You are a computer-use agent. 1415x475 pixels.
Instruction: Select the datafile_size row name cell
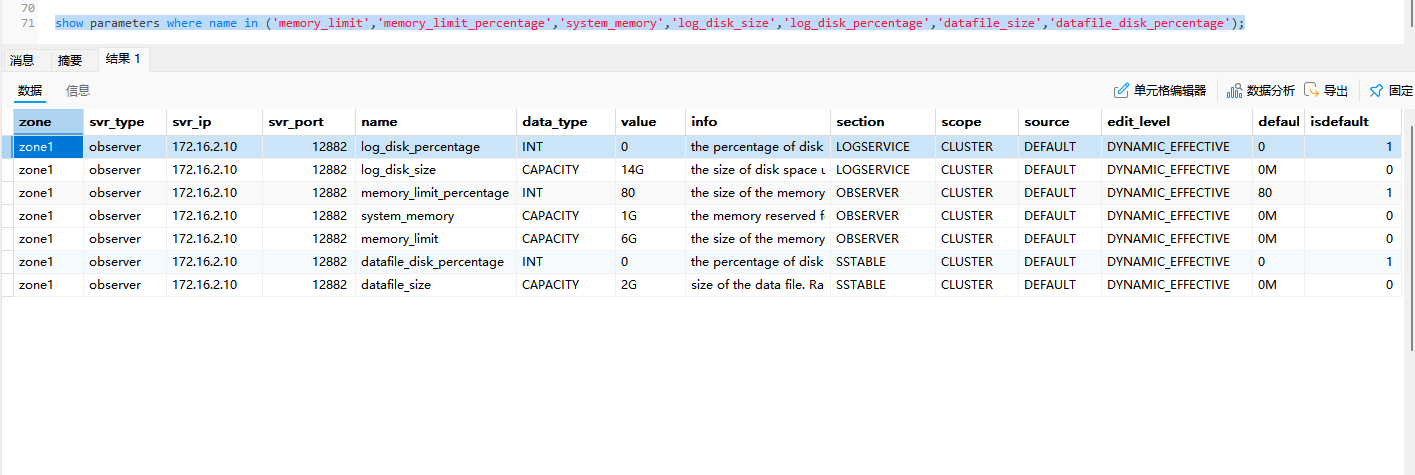(398, 285)
